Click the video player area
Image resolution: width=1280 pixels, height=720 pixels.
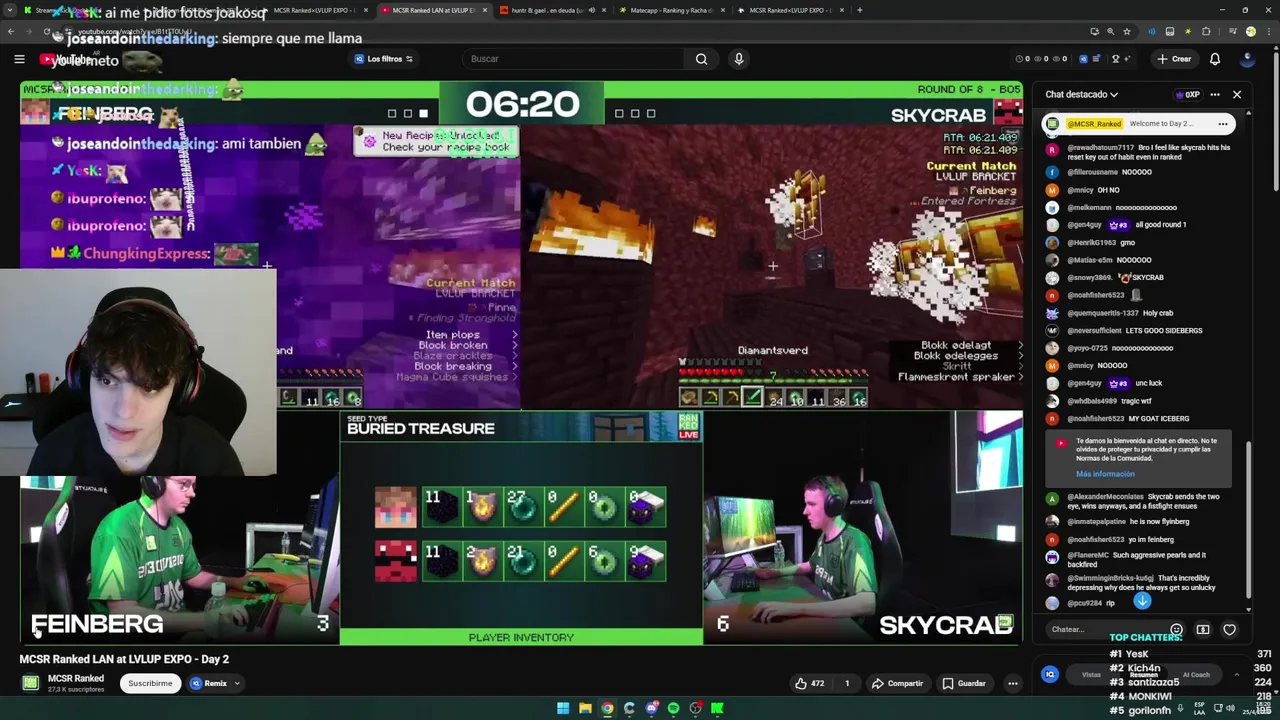click(x=521, y=362)
